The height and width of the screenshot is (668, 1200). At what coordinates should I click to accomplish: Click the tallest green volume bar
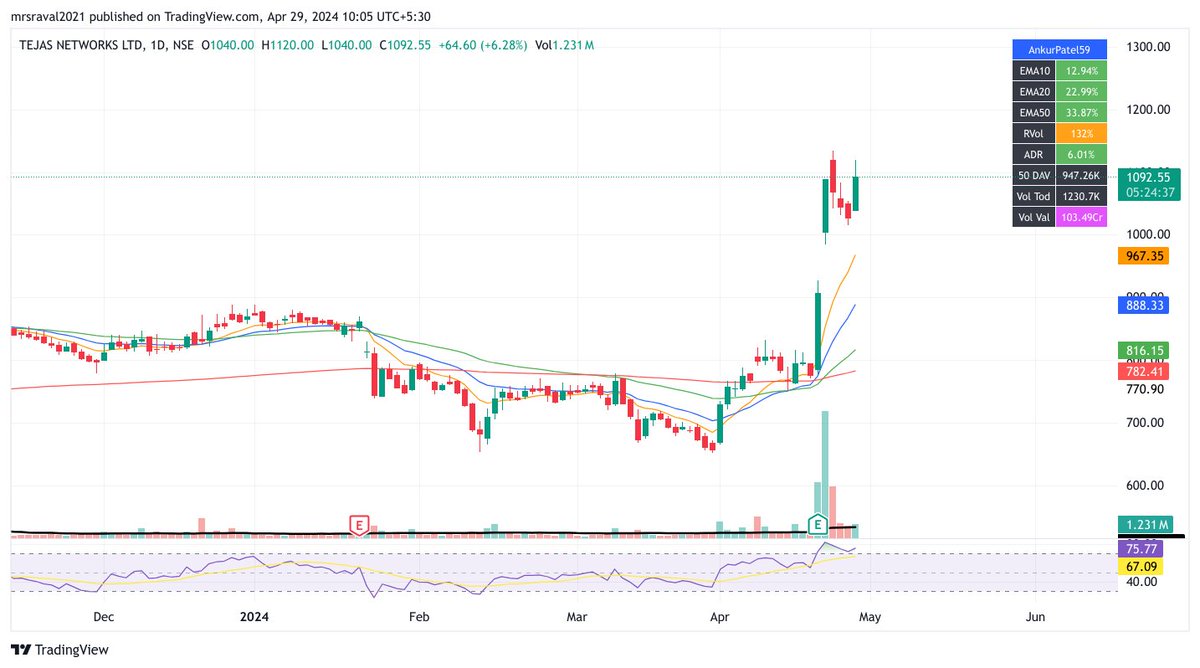click(825, 474)
